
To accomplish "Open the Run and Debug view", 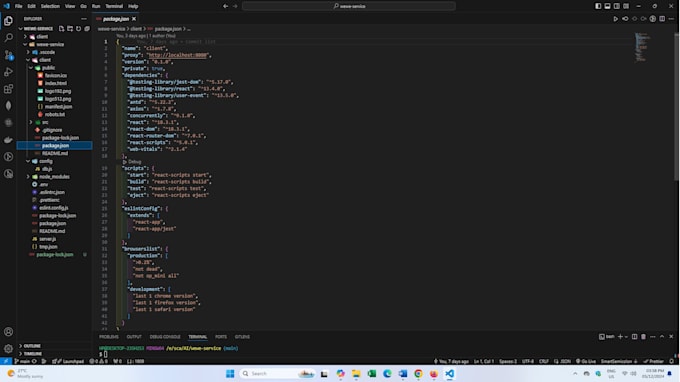I will (8, 72).
